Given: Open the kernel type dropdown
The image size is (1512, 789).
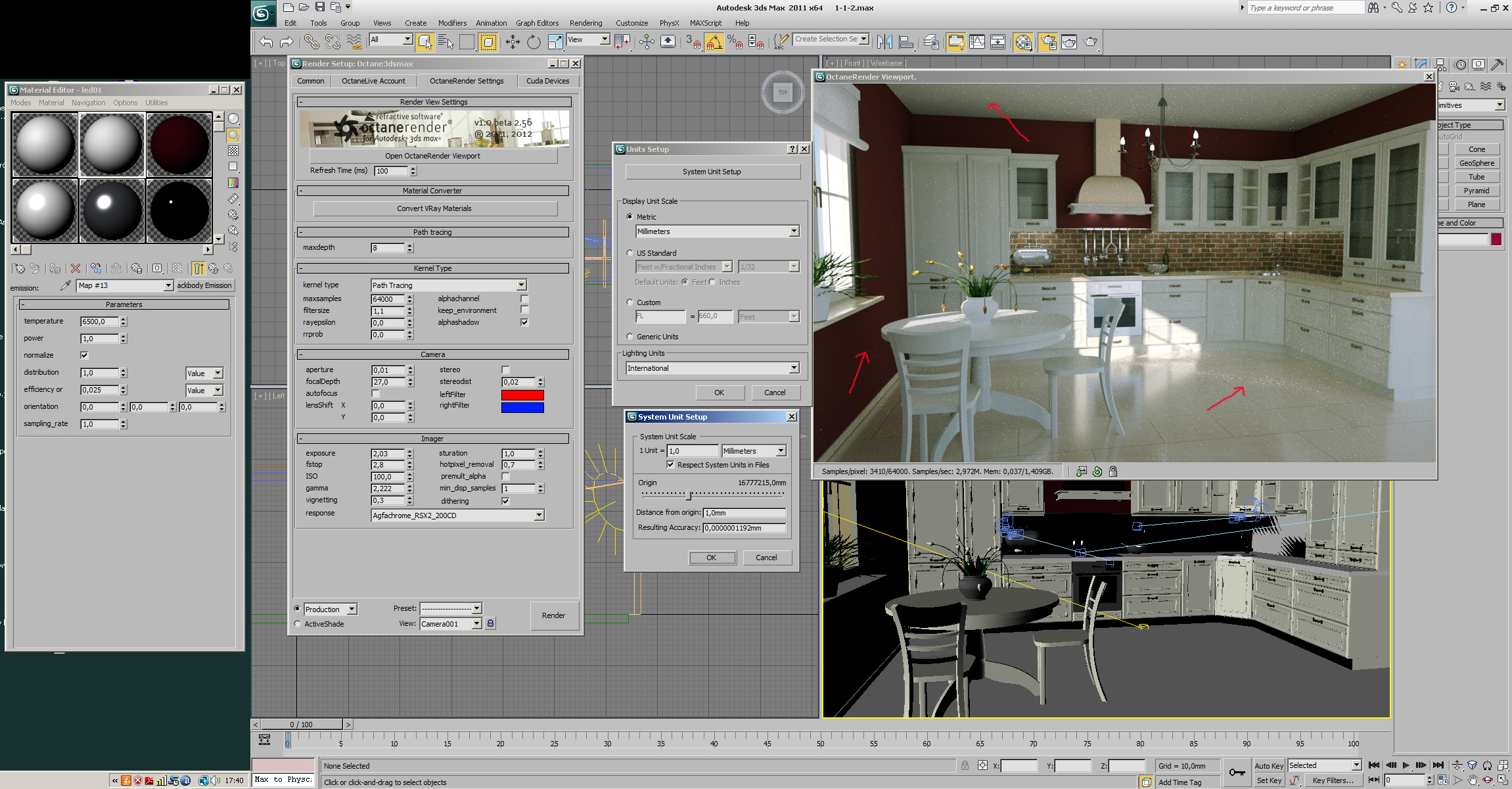Looking at the screenshot, I should [x=521, y=285].
